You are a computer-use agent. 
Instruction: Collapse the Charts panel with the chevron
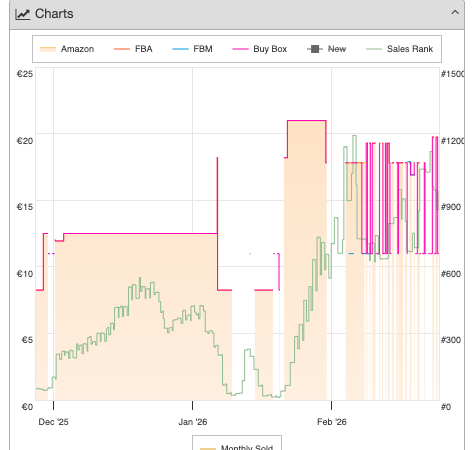click(x=455, y=13)
